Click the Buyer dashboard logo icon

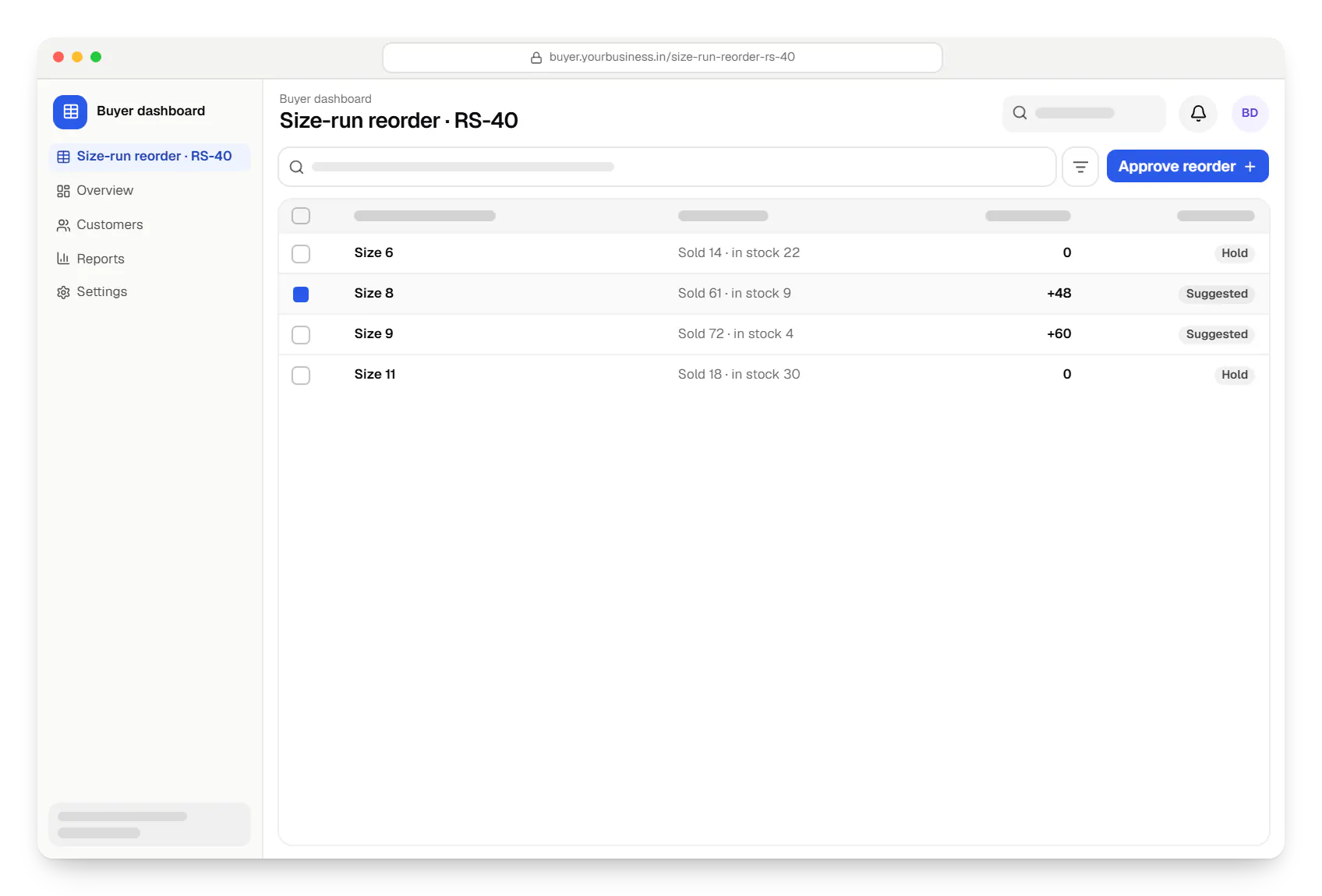coord(70,111)
